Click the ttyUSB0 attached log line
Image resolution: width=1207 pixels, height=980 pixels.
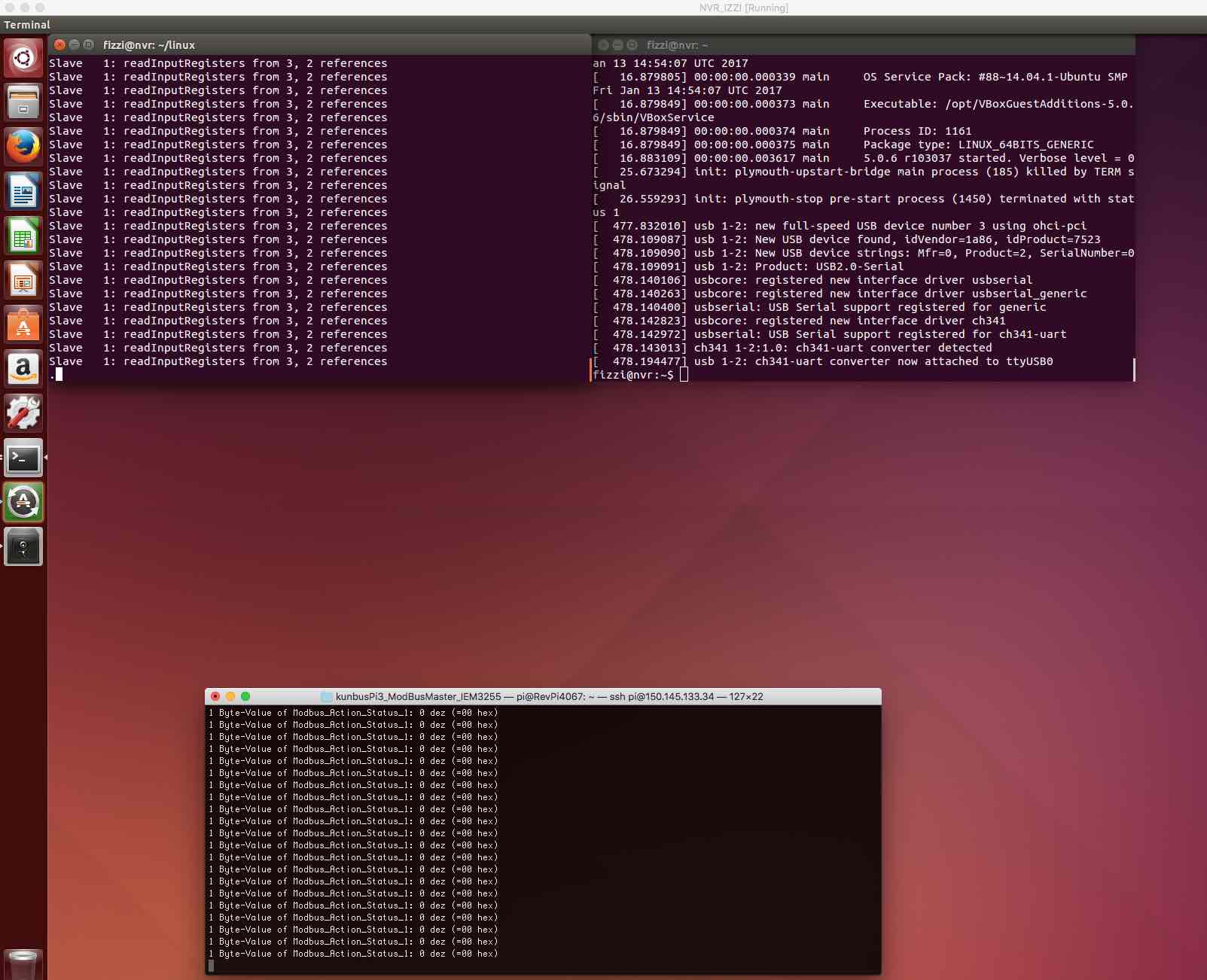(x=823, y=361)
